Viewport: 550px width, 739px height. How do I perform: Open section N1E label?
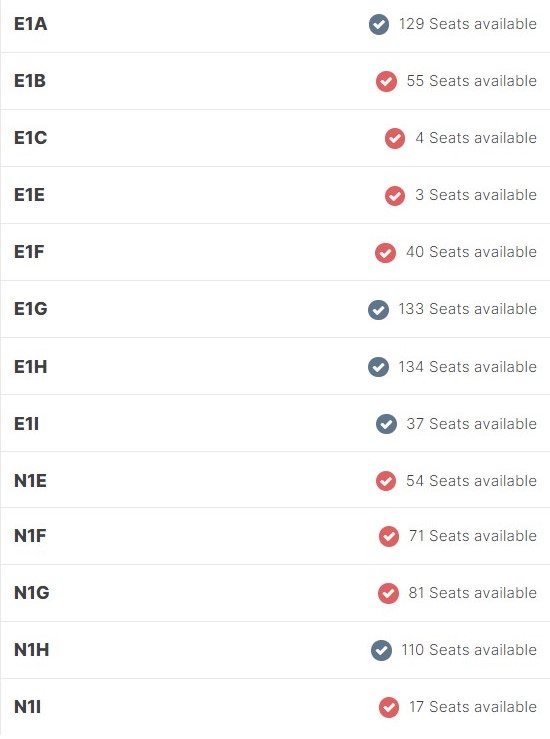click(30, 481)
